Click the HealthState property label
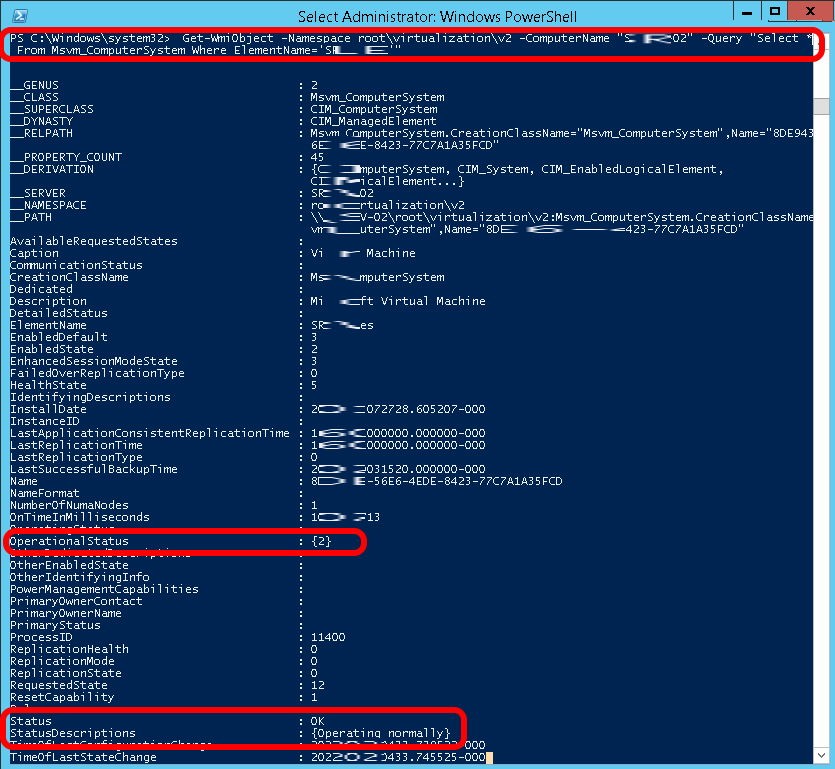The width and height of the screenshot is (835, 769). 48,385
